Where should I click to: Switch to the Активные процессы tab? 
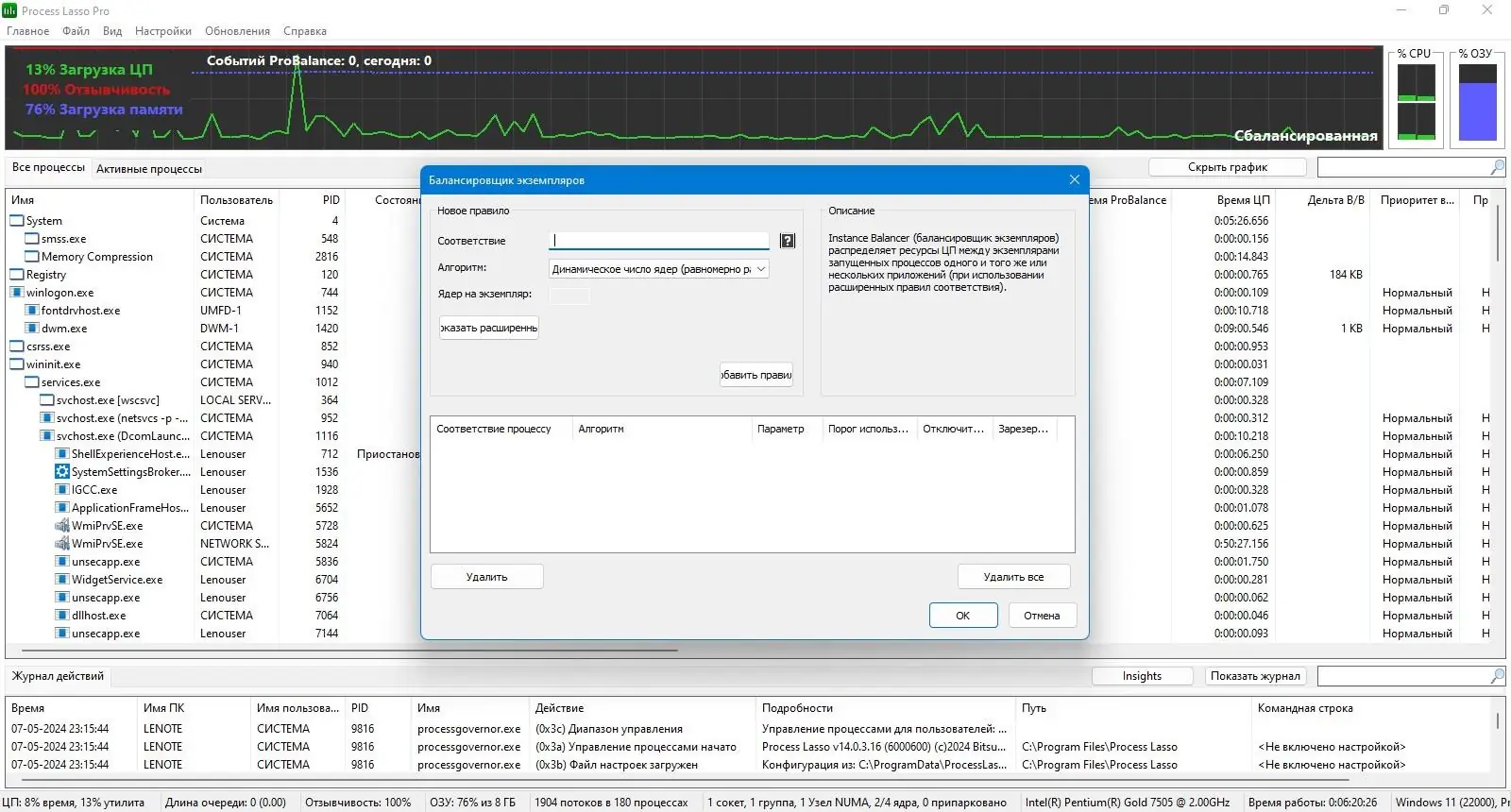[149, 169]
